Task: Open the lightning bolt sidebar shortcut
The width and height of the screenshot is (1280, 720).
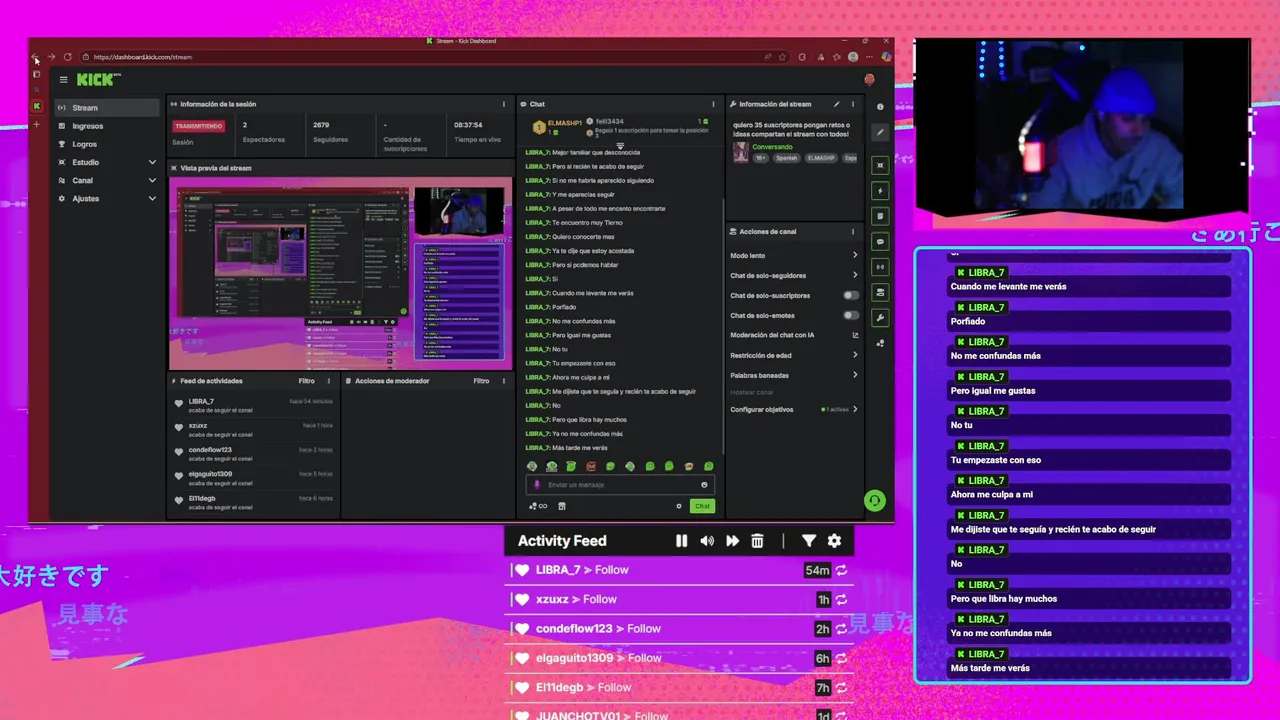Action: coord(880,190)
